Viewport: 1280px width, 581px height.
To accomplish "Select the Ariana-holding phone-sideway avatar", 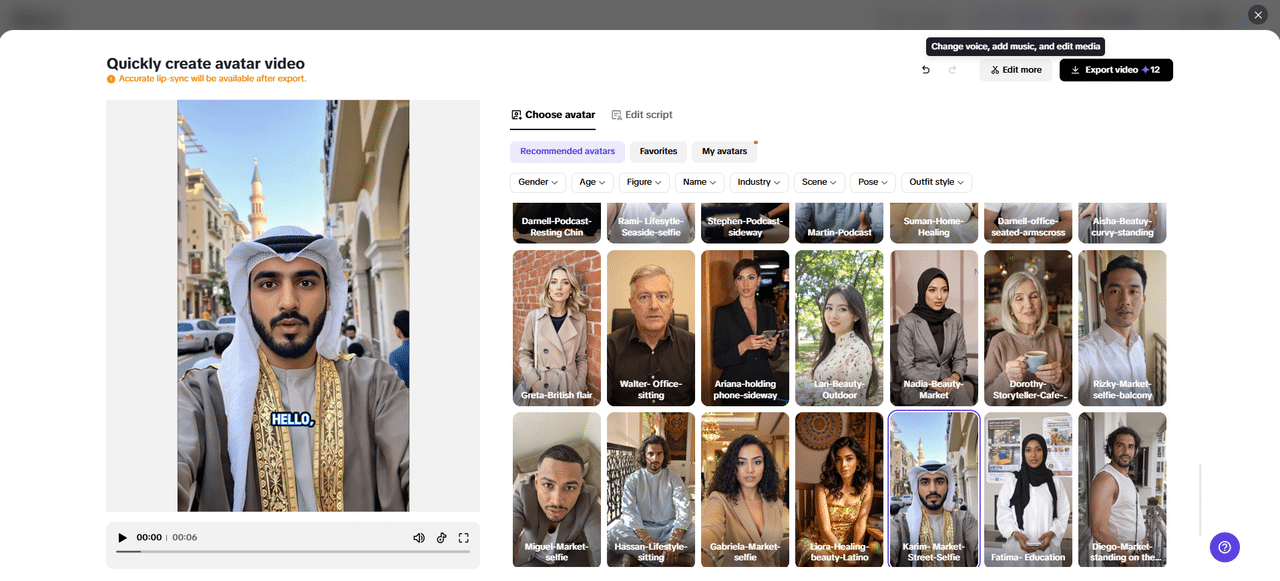I will pyautogui.click(x=745, y=328).
